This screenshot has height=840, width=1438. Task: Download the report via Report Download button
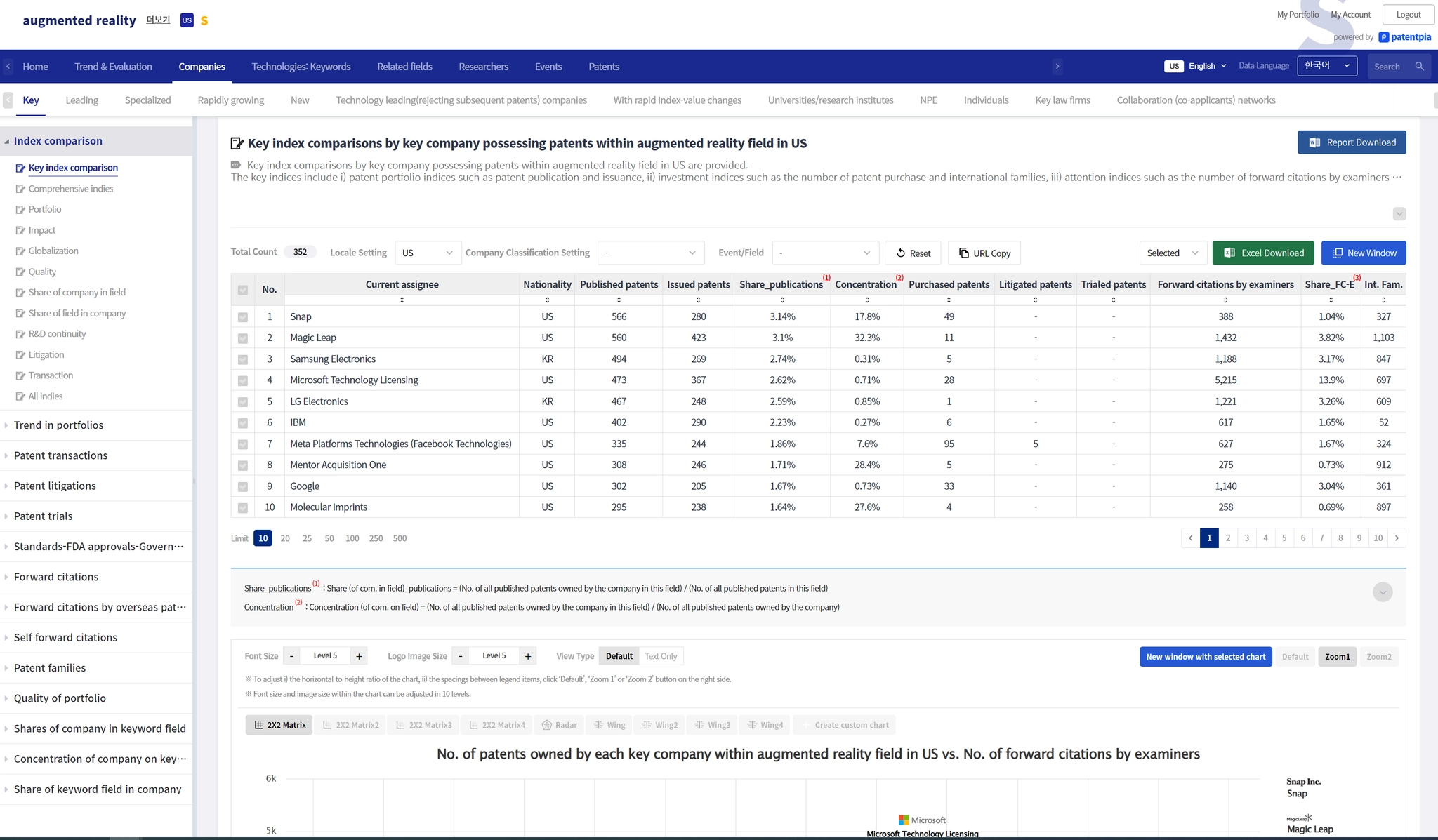coord(1350,142)
